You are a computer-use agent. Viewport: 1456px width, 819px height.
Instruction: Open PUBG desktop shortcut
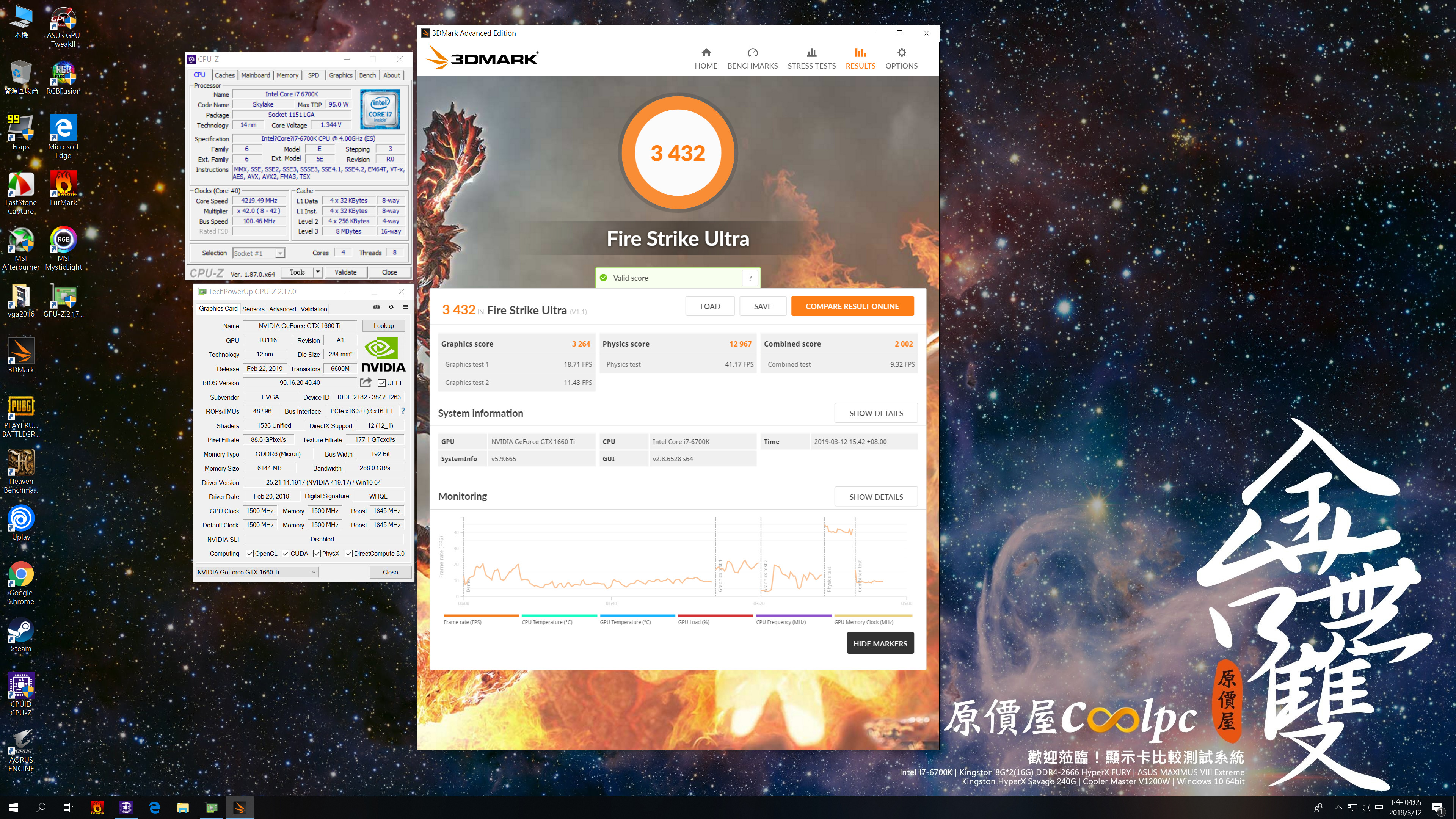click(21, 416)
